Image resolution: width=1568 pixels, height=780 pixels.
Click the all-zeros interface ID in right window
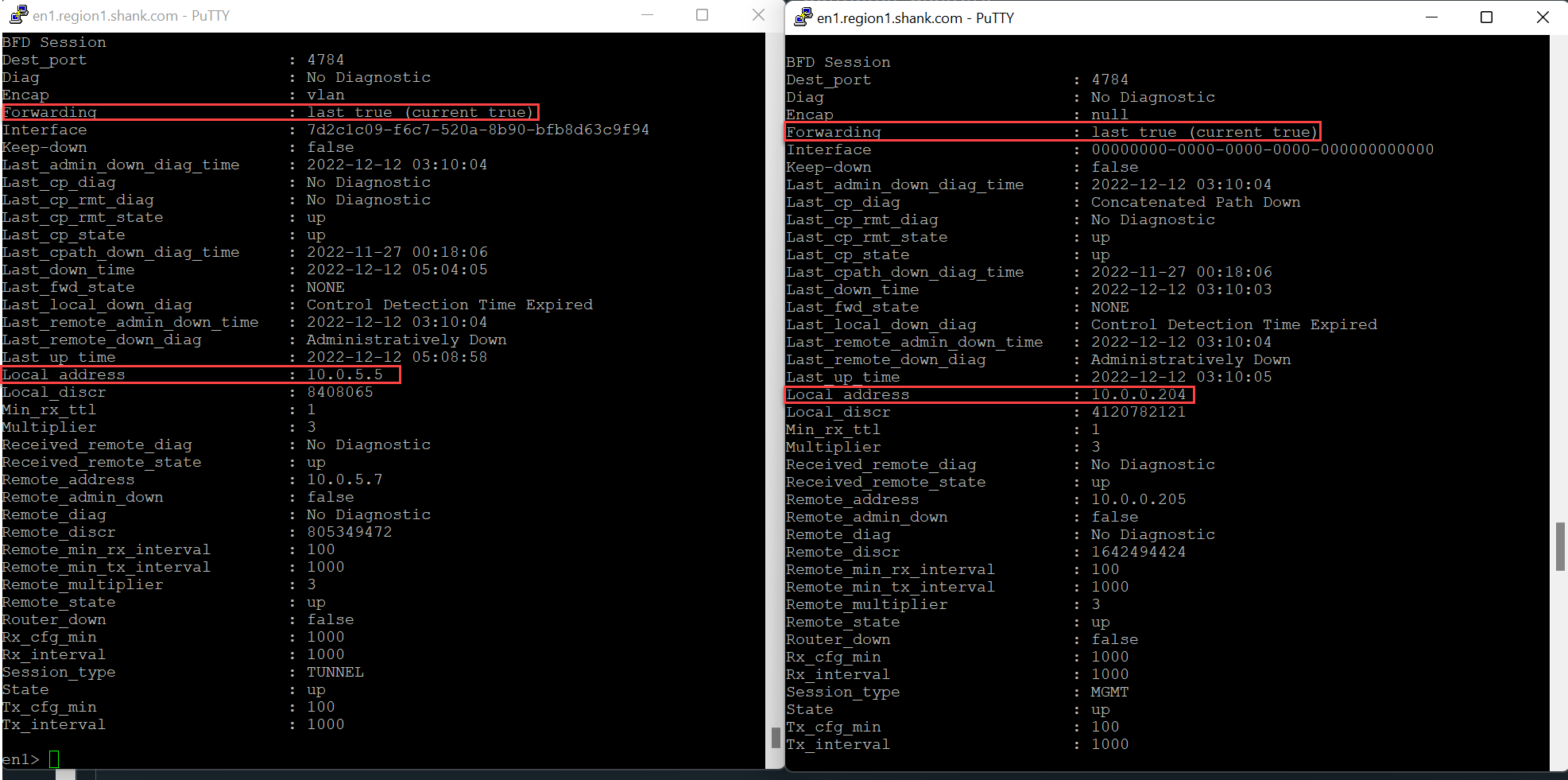click(1262, 149)
